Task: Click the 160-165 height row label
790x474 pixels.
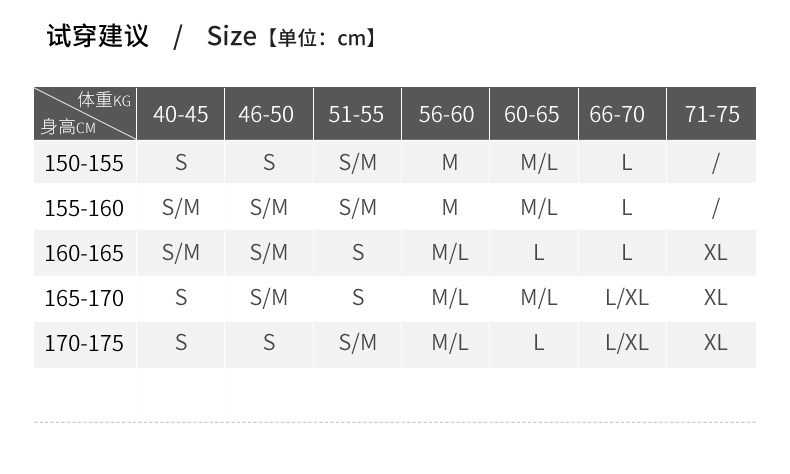Action: (x=84, y=253)
